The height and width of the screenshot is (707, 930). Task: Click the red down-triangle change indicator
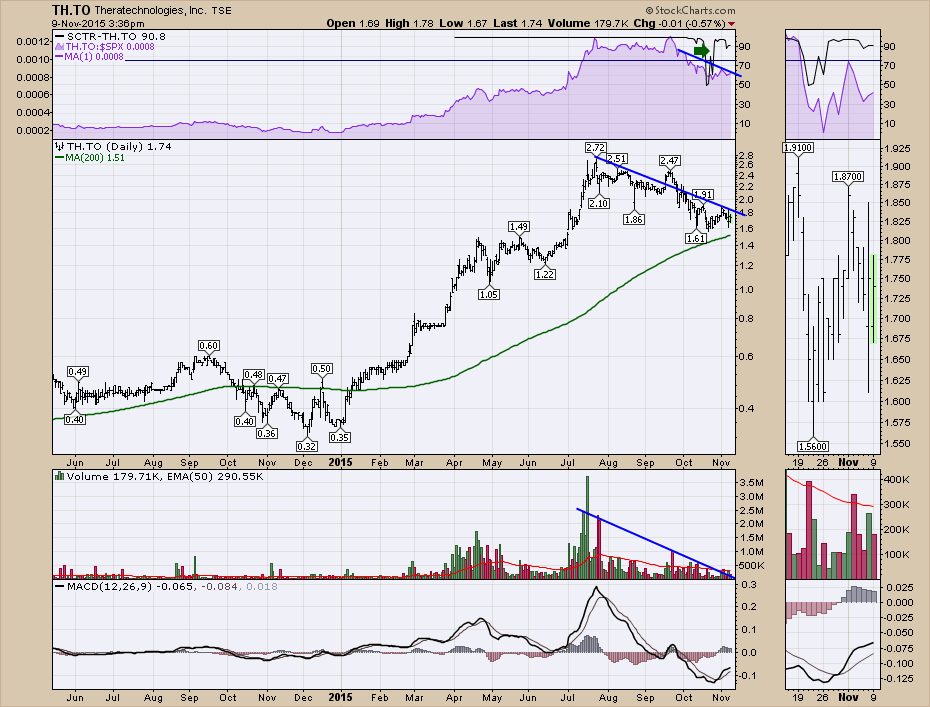click(731, 24)
